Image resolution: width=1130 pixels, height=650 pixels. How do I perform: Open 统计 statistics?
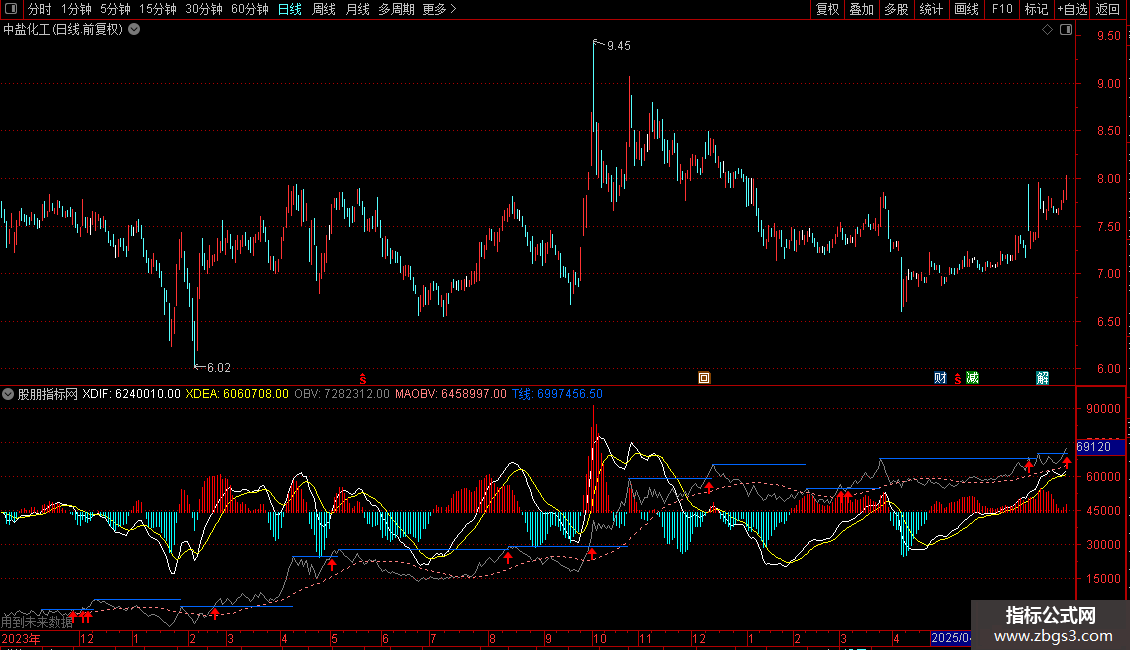tap(931, 9)
